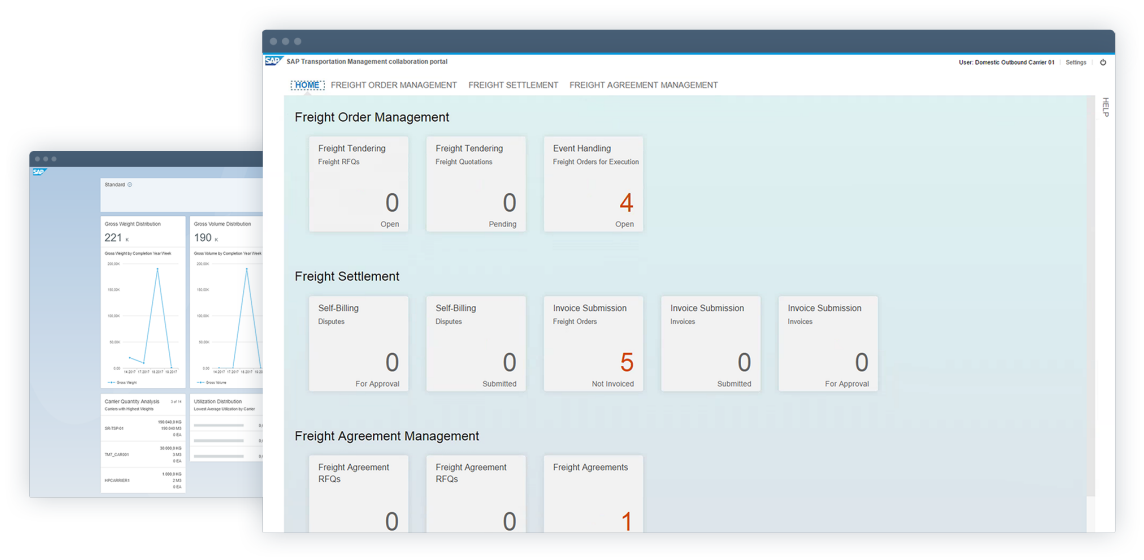The image size is (1144, 560).
Task: Select HPCARRIER1 carrier row in back window
Action: (143, 481)
